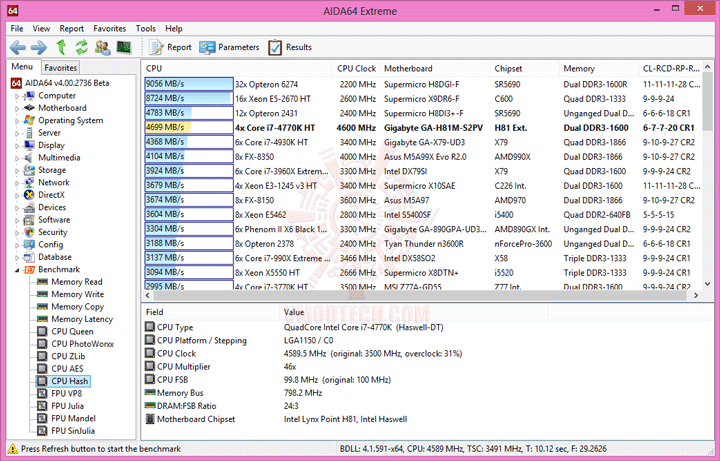
Task: Select the Config icon in tree
Action: 29,244
